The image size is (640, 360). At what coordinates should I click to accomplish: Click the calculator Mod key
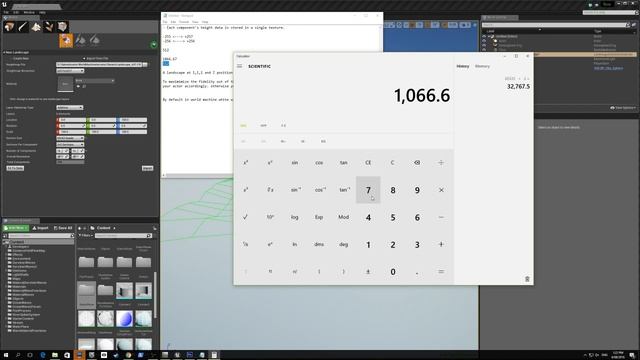point(343,217)
